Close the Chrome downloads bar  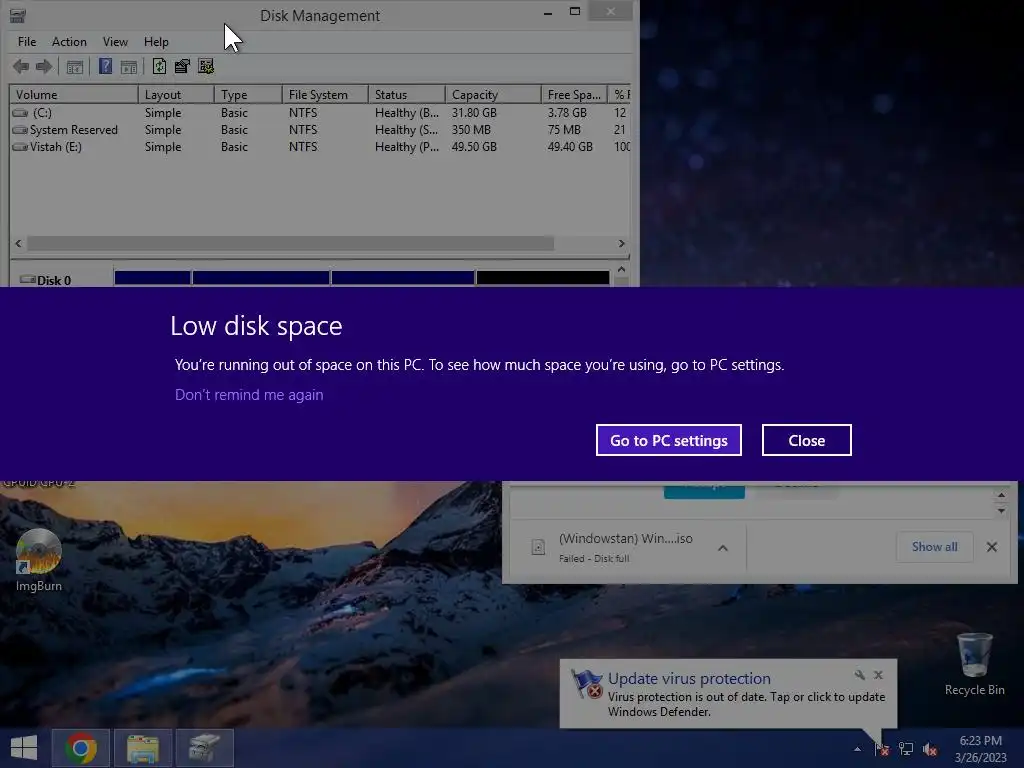pos(992,547)
